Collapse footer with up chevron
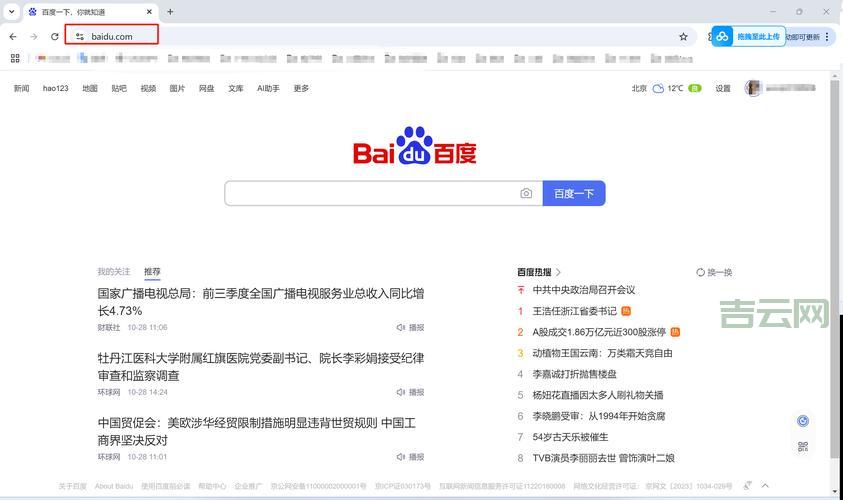The height and width of the screenshot is (500, 843). pyautogui.click(x=765, y=485)
